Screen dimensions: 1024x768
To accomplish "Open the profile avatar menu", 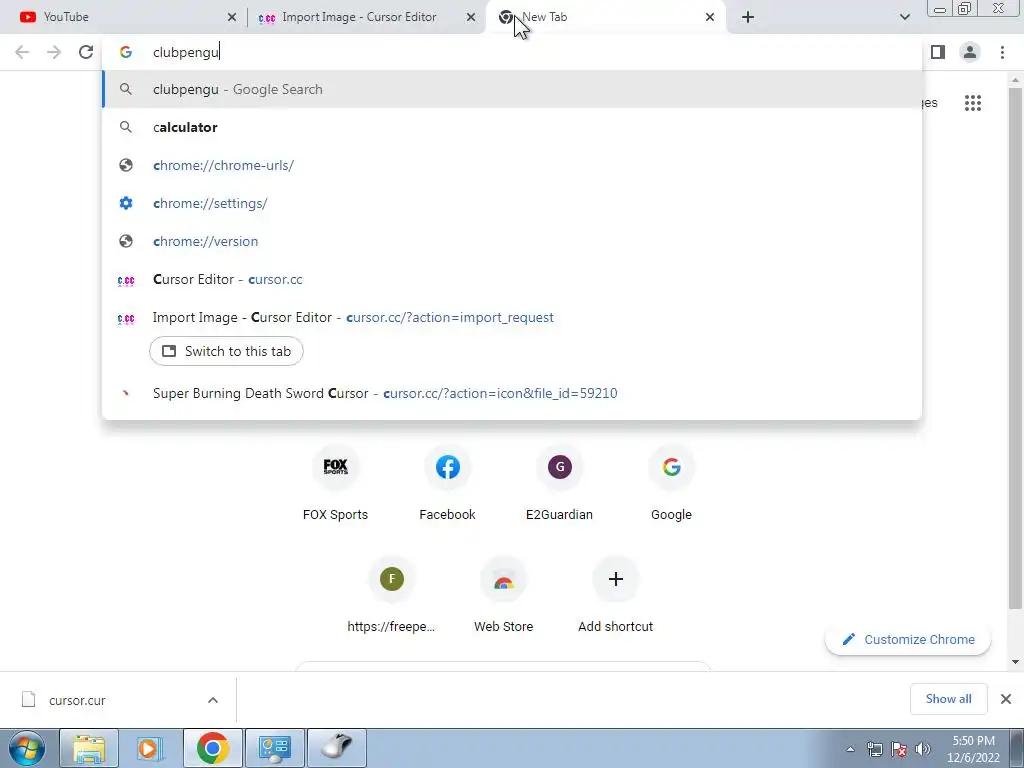I will click(x=970, y=52).
